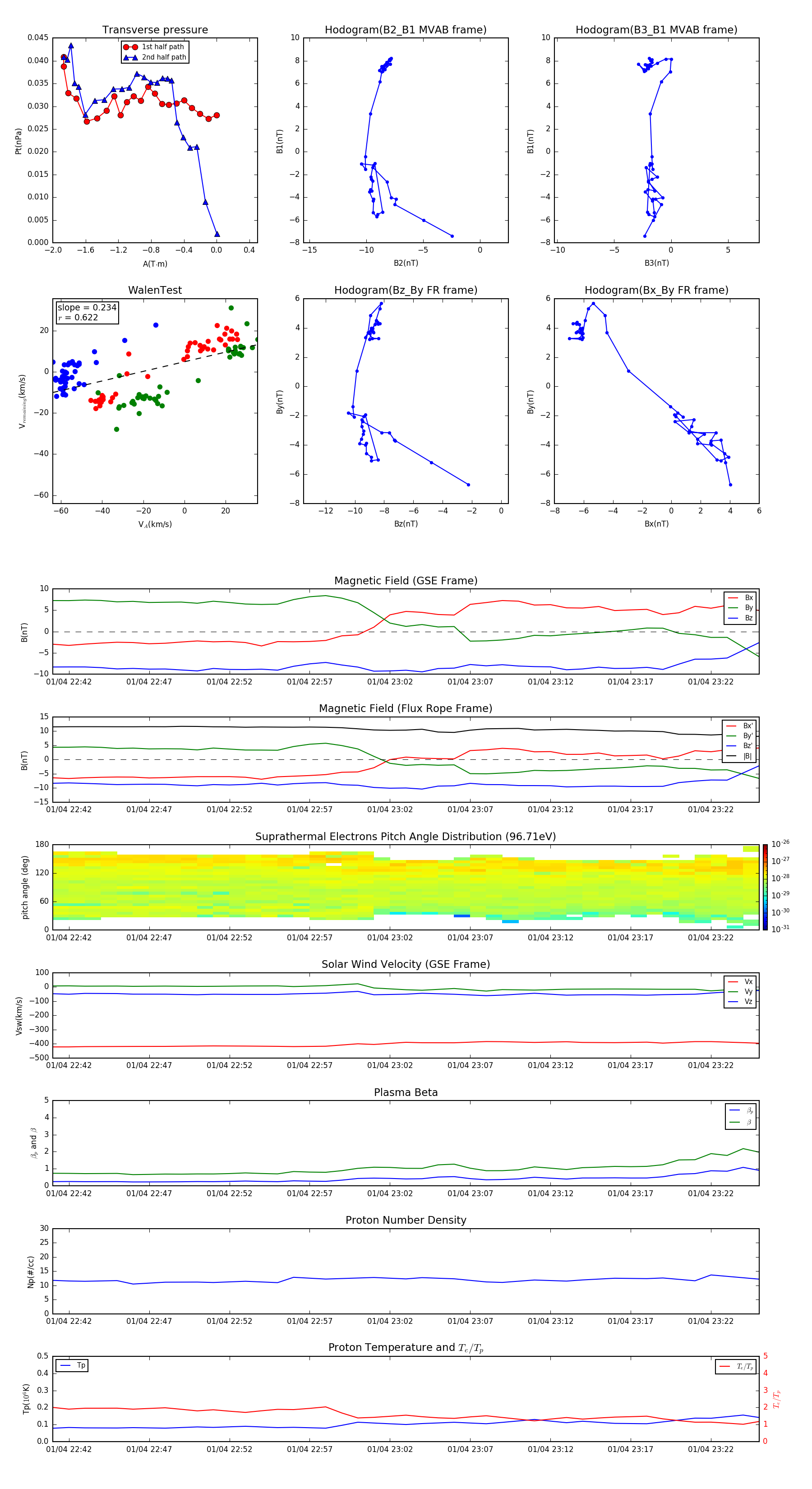
Task: Click the "V_remaining(km/s)" y-axis label
Action: (x=22, y=401)
